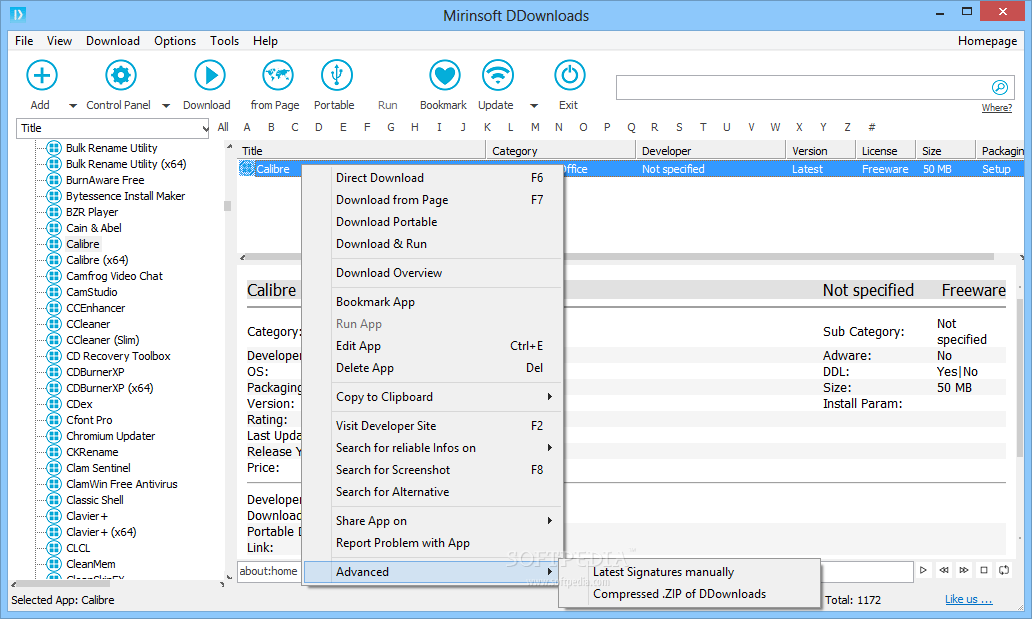The height and width of the screenshot is (619, 1032).
Task: Click the Portable USB icon
Action: click(x=336, y=76)
